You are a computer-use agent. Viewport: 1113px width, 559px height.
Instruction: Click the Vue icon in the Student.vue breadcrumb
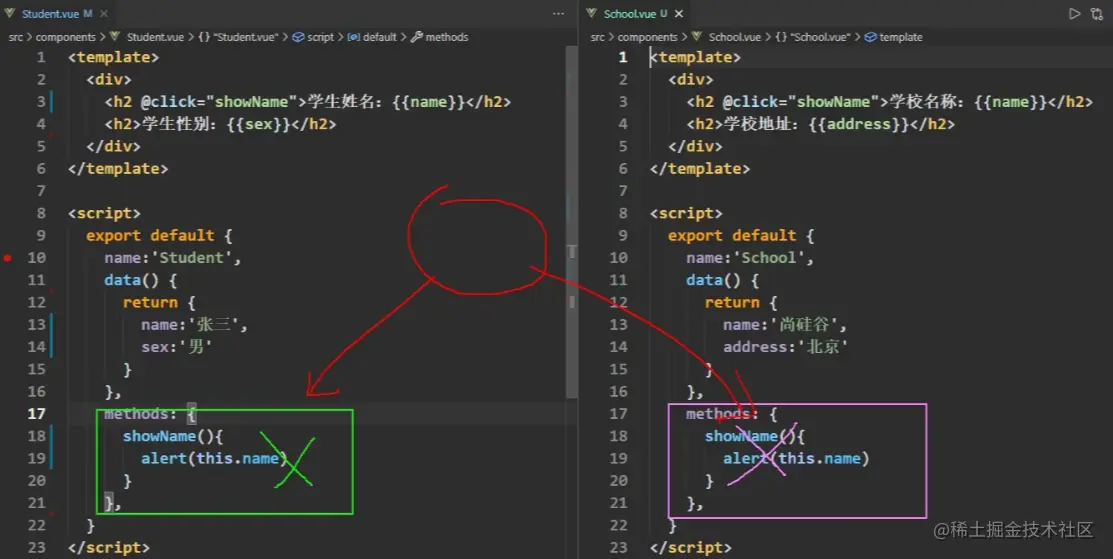coord(114,36)
